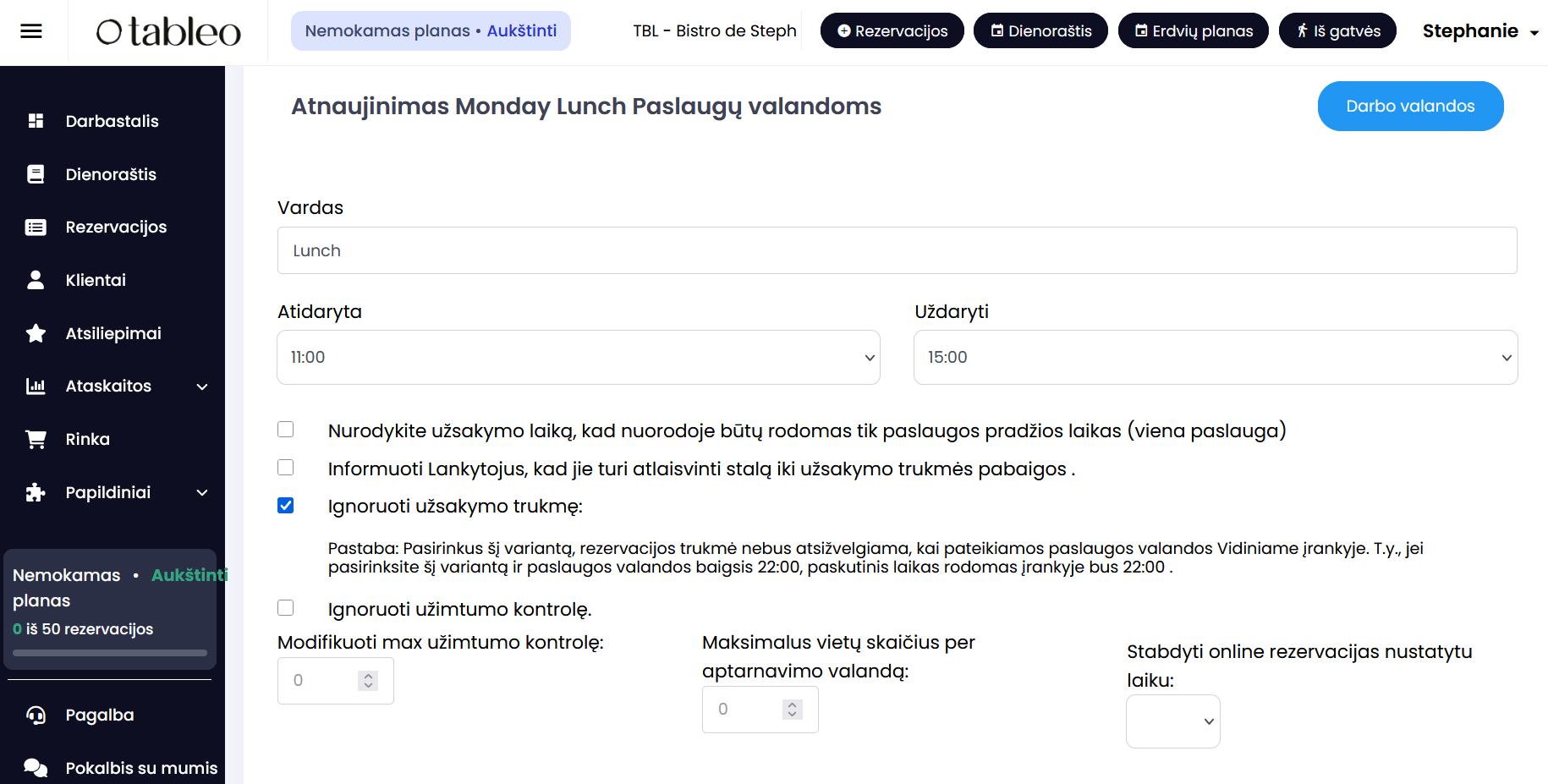The height and width of the screenshot is (784, 1548).
Task: Toggle the Informuoti Lankytojus checkbox
Action: coord(286,468)
